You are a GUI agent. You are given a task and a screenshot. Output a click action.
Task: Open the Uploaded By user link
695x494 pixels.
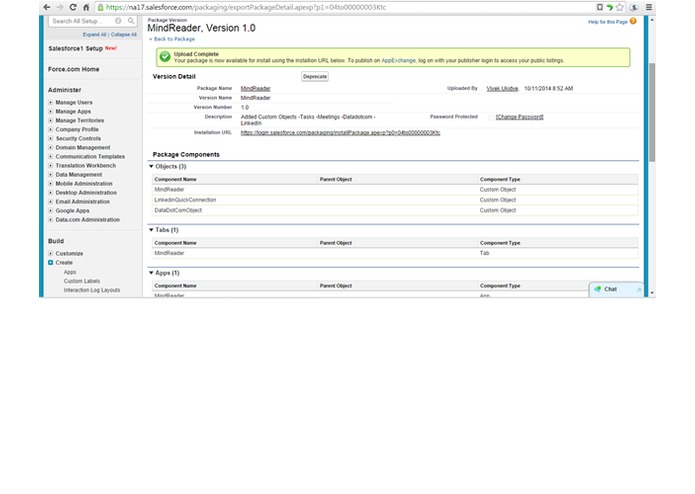502,89
